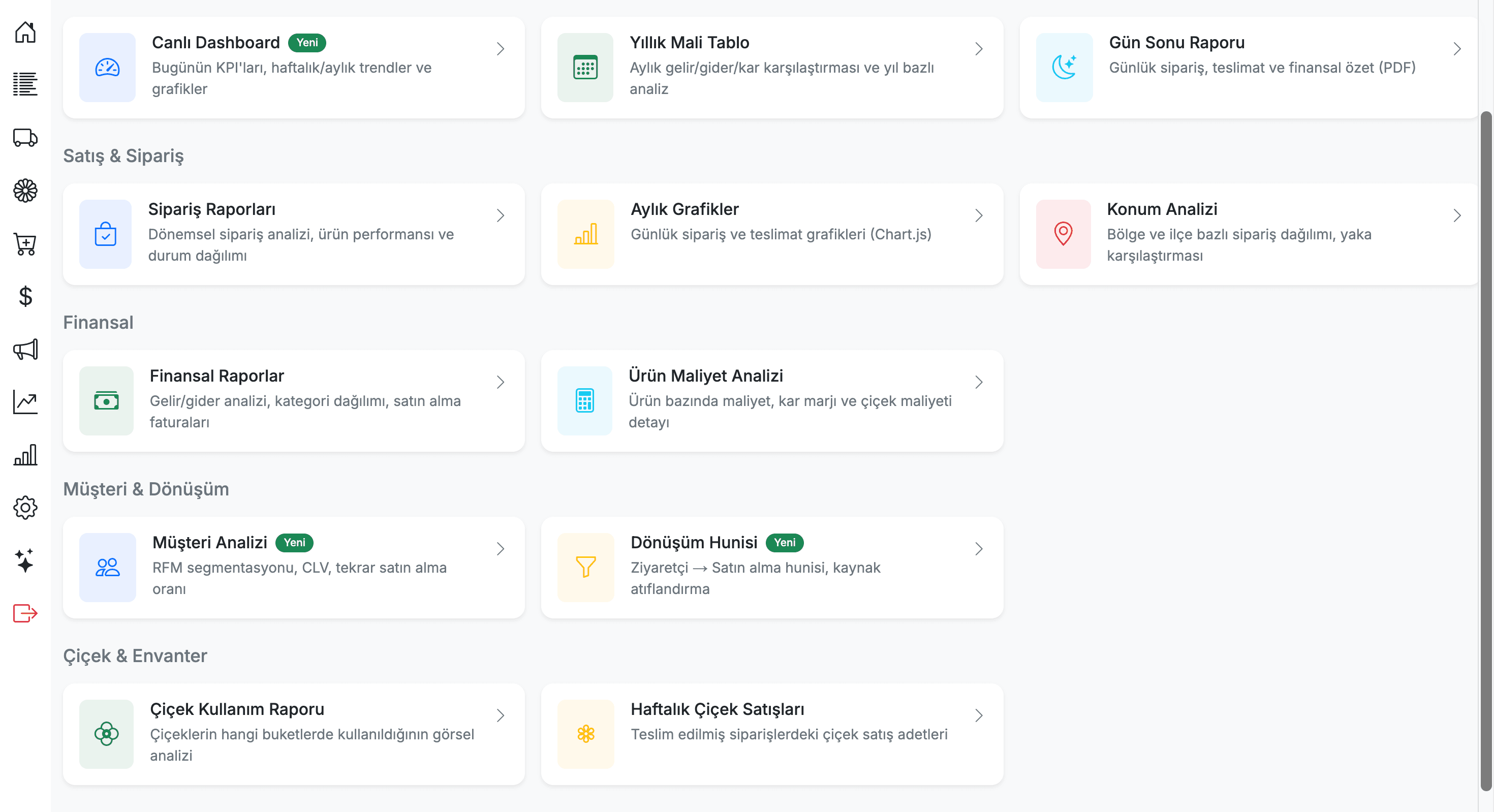The width and height of the screenshot is (1494, 812).
Task: Click Dönüşüm Hunisi funnel icon
Action: coord(585,567)
